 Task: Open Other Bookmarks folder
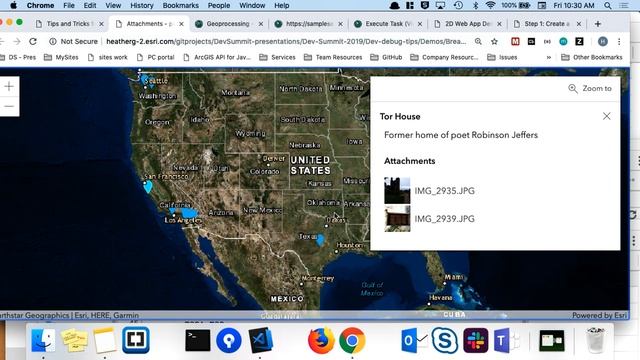pos(592,57)
